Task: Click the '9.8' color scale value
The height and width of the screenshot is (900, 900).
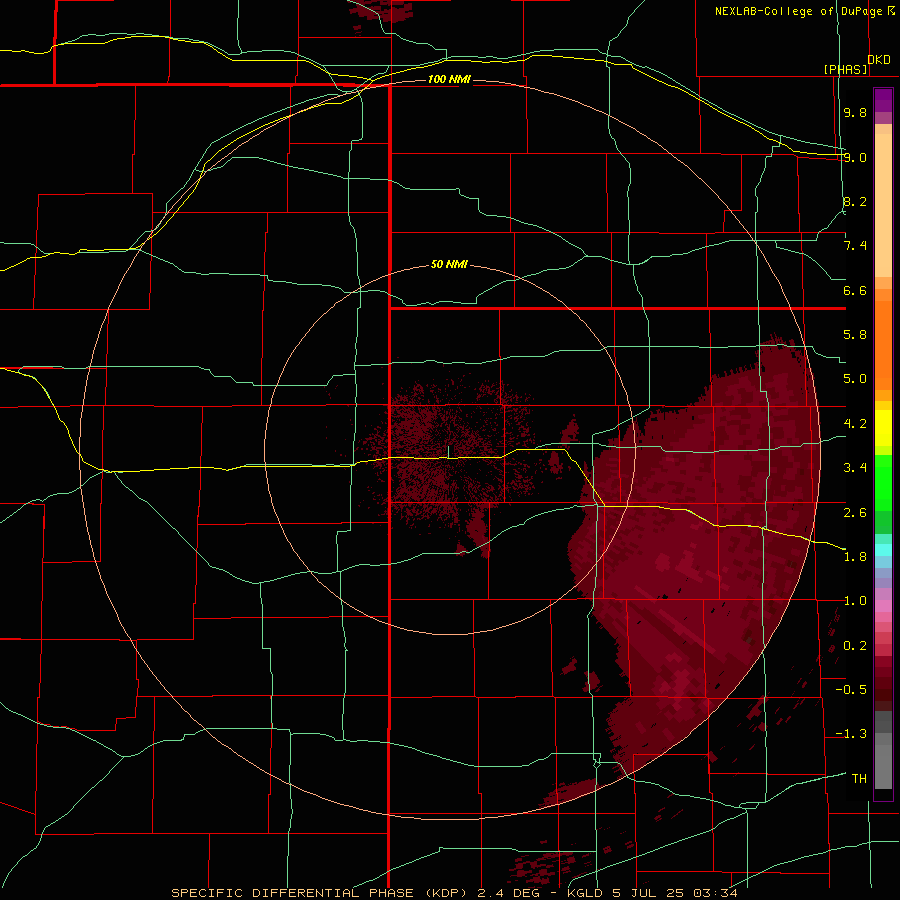Action: pos(855,112)
